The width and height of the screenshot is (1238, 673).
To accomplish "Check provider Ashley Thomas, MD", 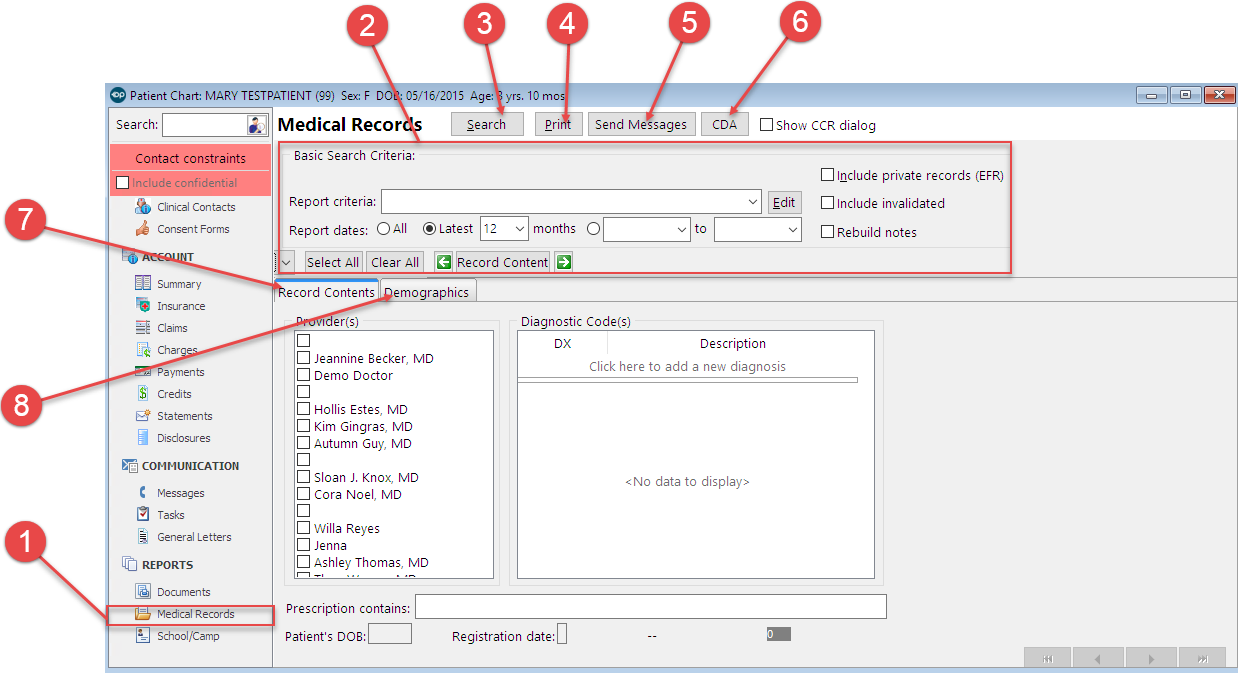I will (x=303, y=562).
